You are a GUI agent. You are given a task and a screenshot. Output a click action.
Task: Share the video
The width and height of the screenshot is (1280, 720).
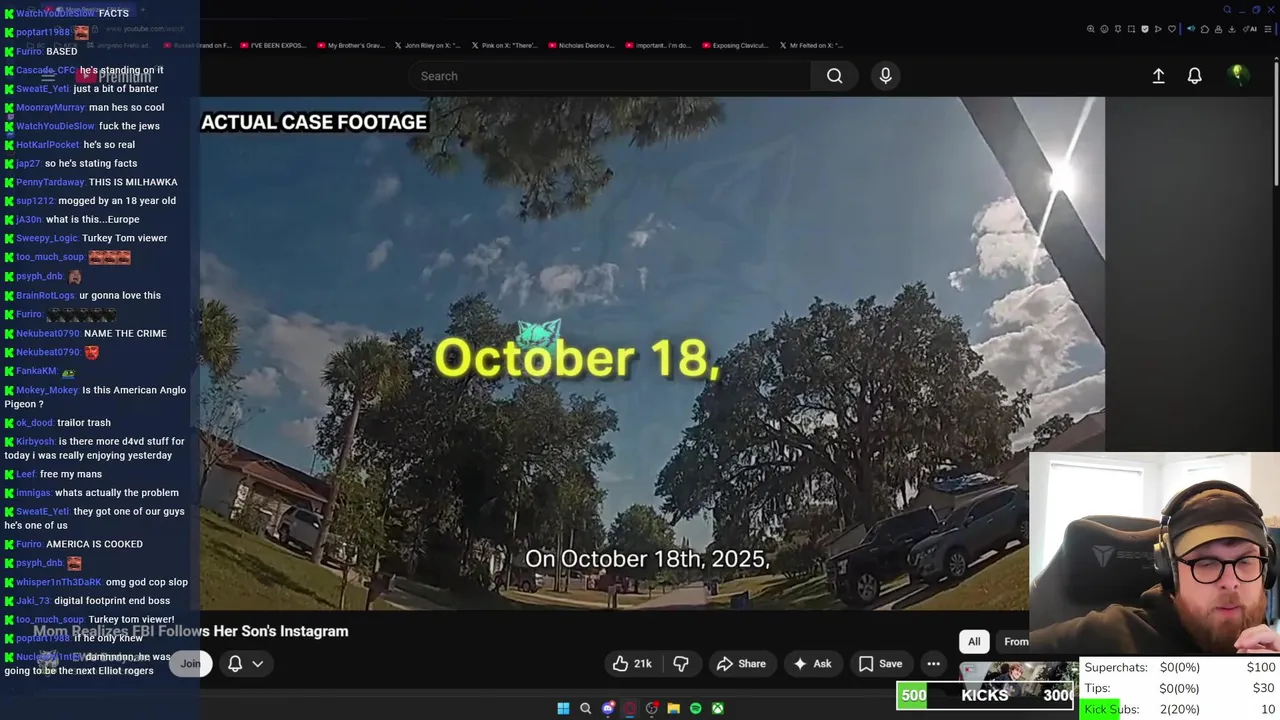pyautogui.click(x=741, y=663)
